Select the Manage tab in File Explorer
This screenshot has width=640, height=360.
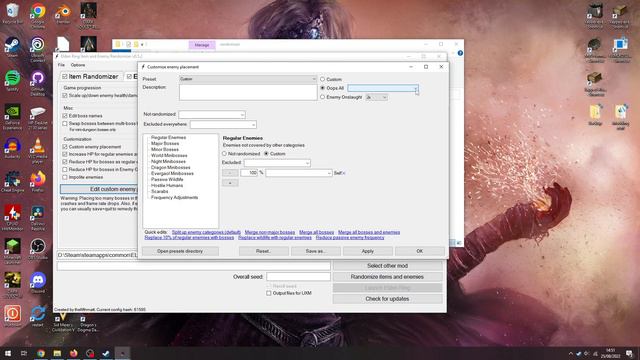click(x=202, y=45)
